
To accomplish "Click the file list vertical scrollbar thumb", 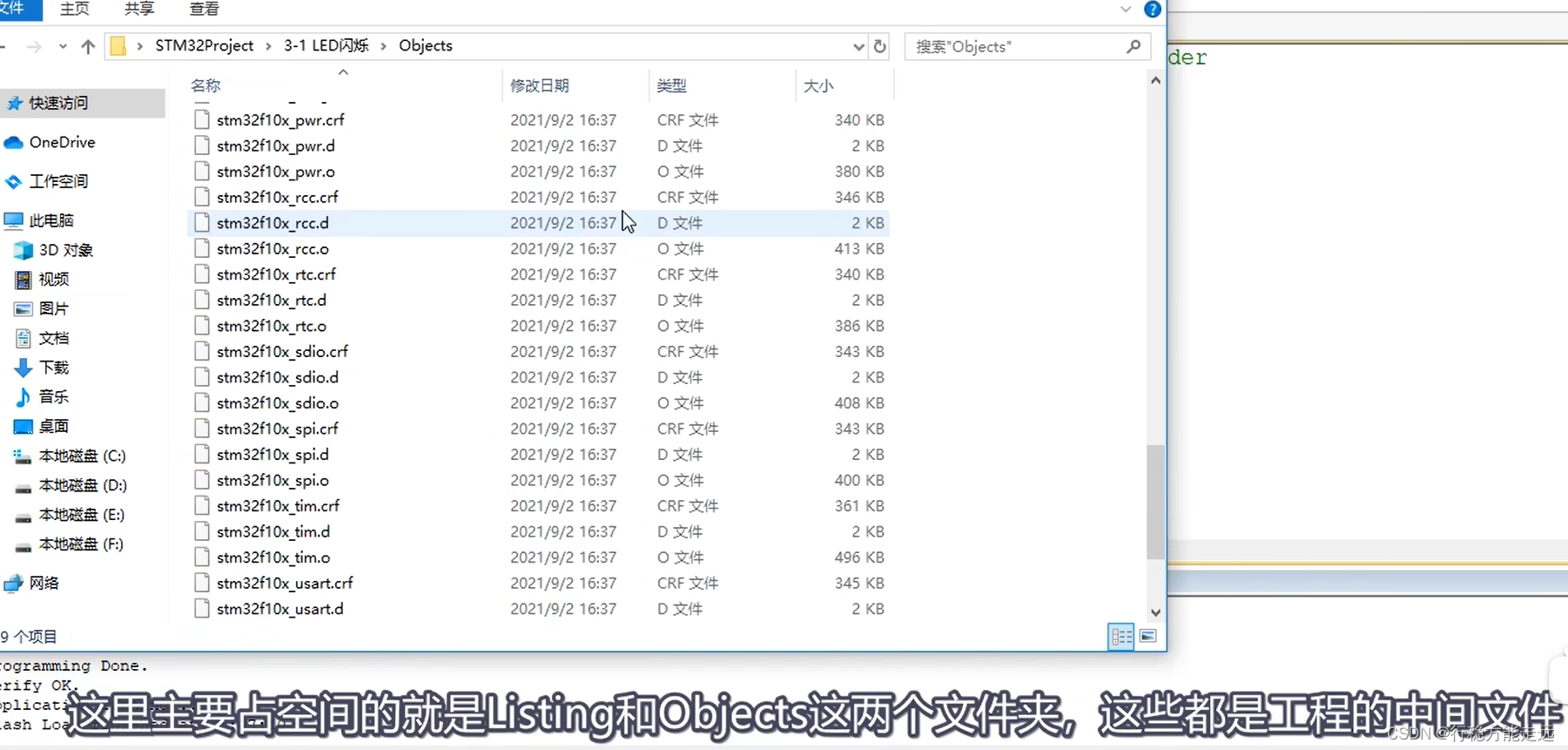I will pos(1155,502).
